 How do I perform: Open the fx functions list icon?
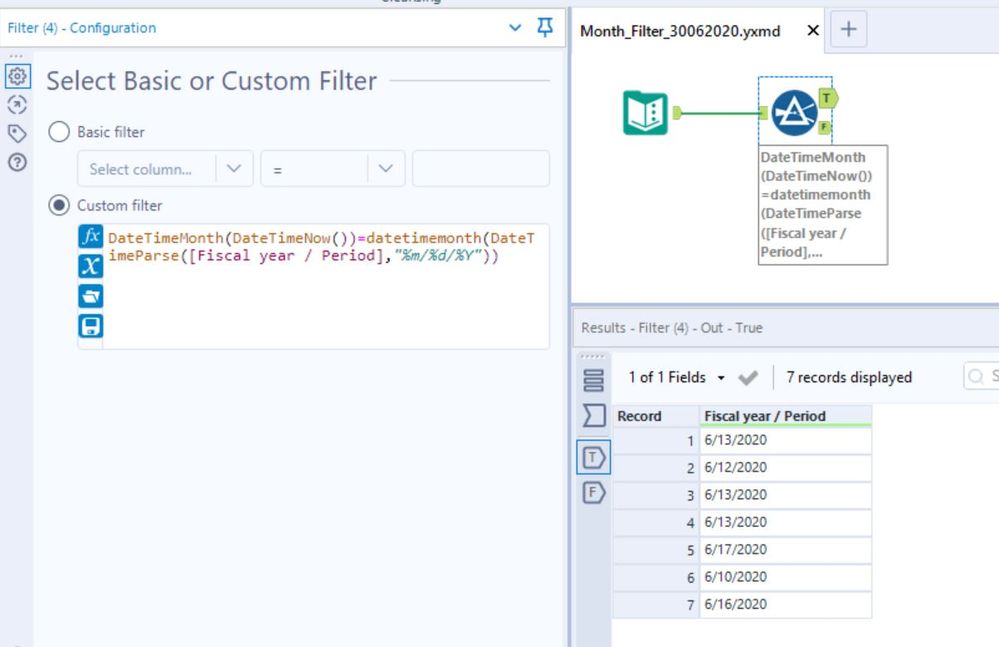(x=90, y=237)
